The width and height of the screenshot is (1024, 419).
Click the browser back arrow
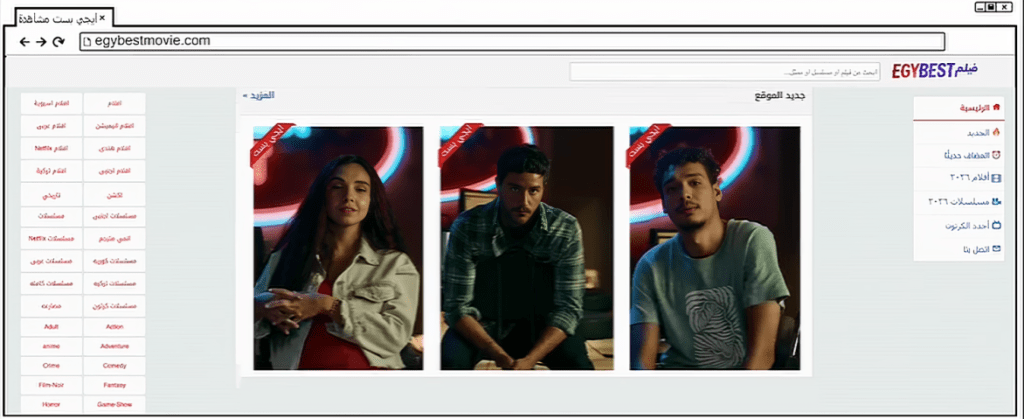click(x=24, y=41)
